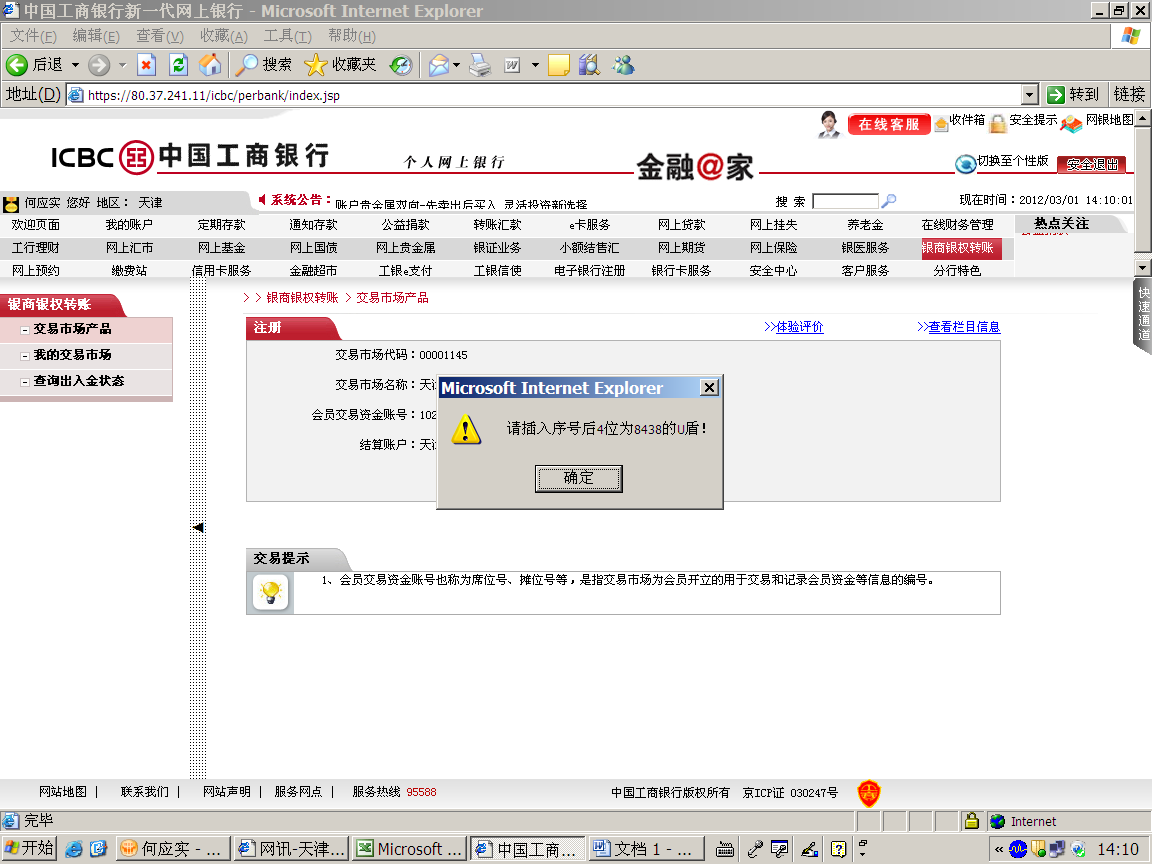Click the IE Back arrow button

[x=16, y=65]
